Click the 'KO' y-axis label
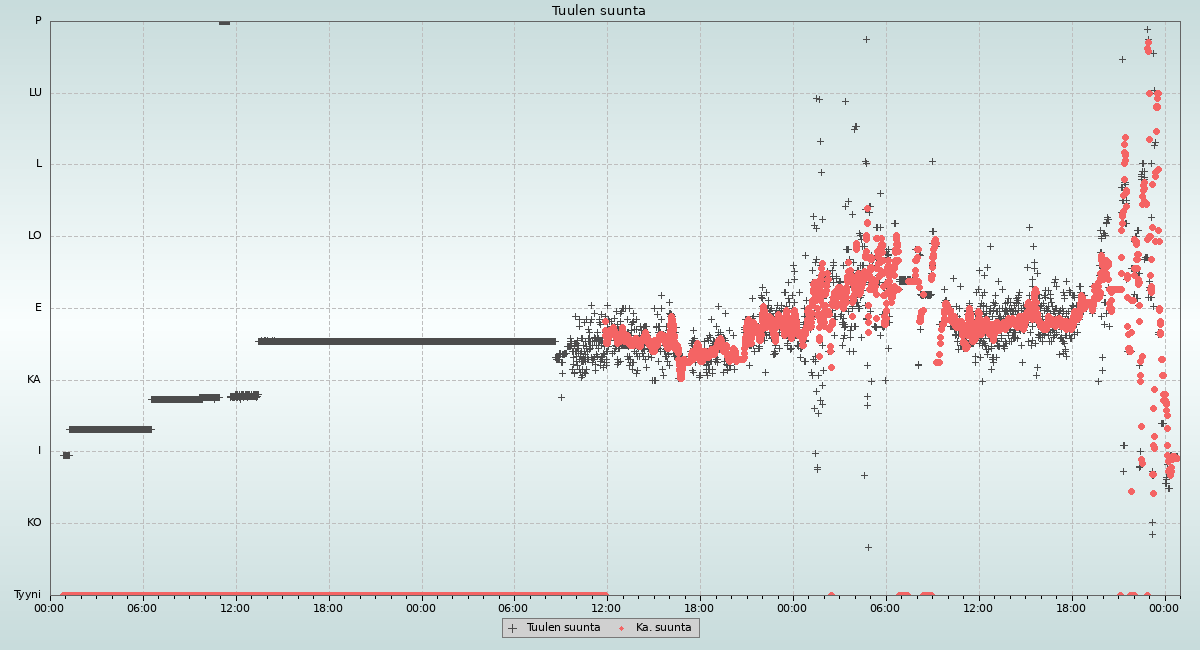 click(x=34, y=523)
